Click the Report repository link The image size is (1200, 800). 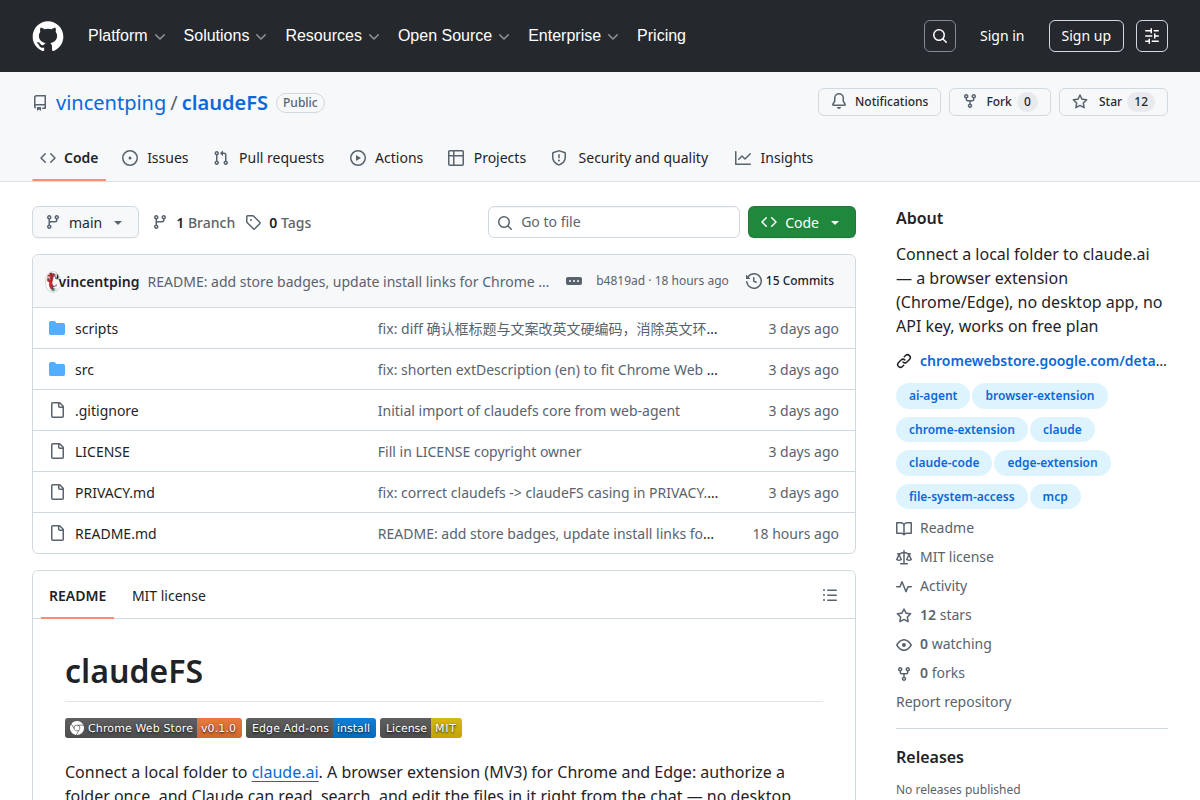tap(953, 702)
